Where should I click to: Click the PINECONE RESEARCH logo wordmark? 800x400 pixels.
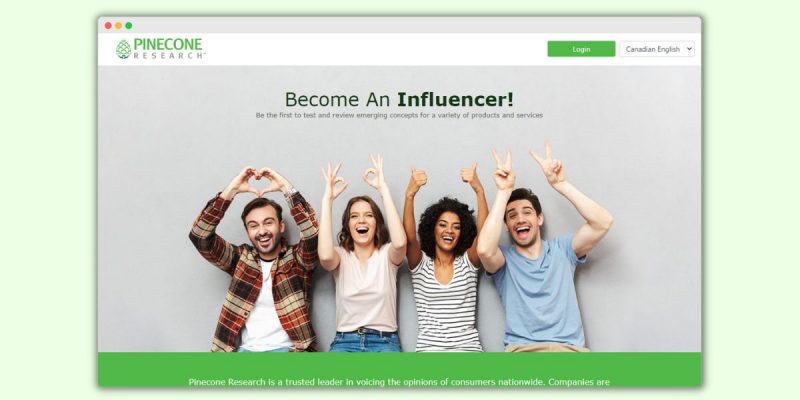click(x=169, y=49)
